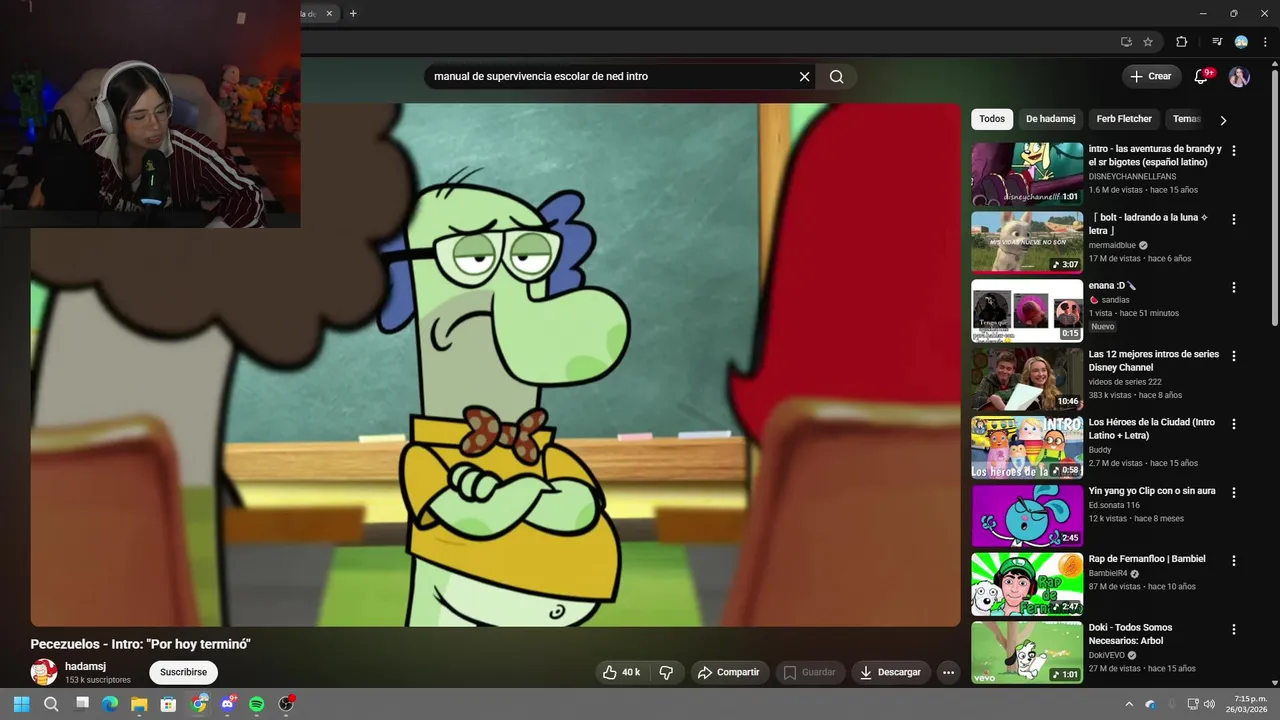The height and width of the screenshot is (720, 1280).
Task: Open Chrome media controls icon
Action: pos(1217,42)
